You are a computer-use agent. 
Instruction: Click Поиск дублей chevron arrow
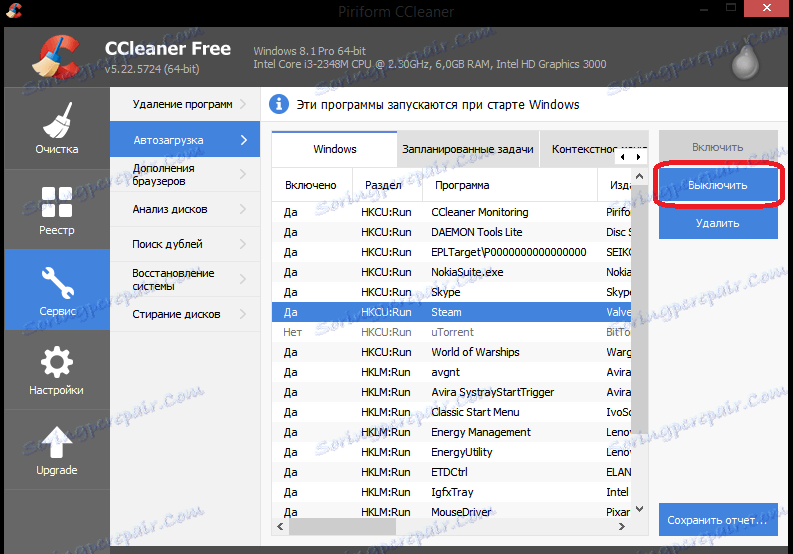[x=243, y=244]
